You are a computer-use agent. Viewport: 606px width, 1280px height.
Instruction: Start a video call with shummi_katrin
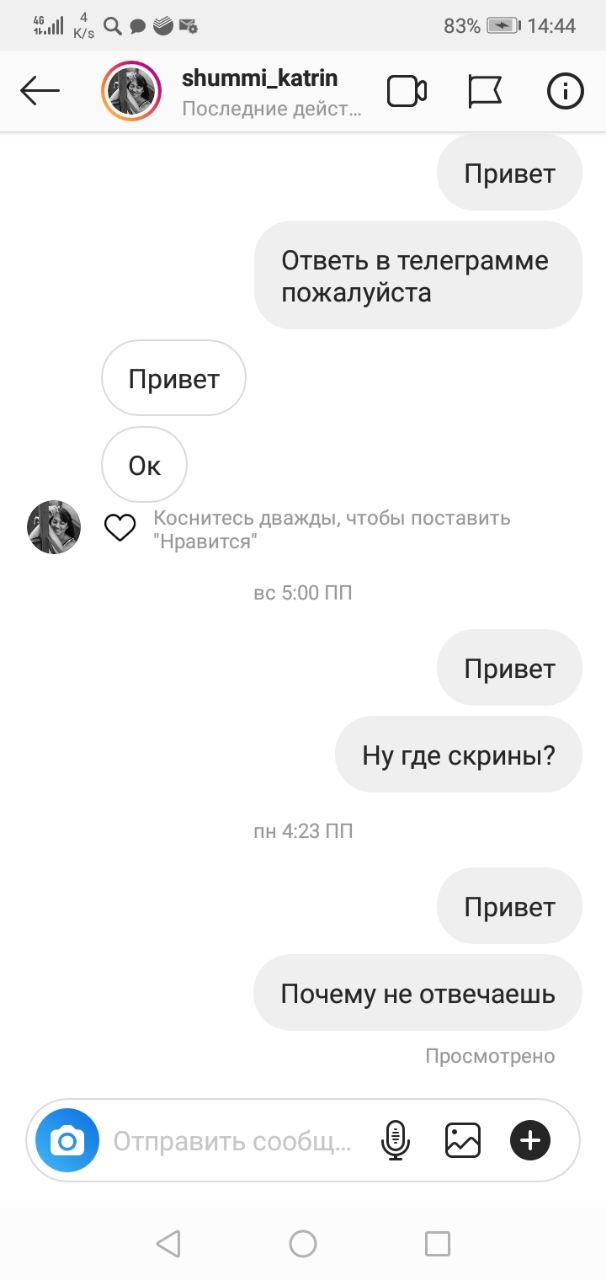coord(407,92)
